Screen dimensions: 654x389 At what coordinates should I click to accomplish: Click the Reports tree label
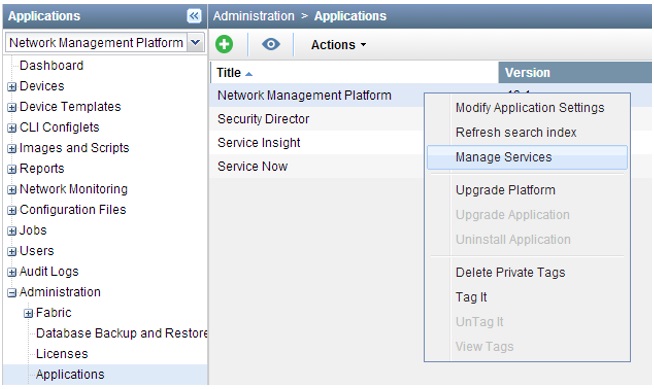click(42, 168)
